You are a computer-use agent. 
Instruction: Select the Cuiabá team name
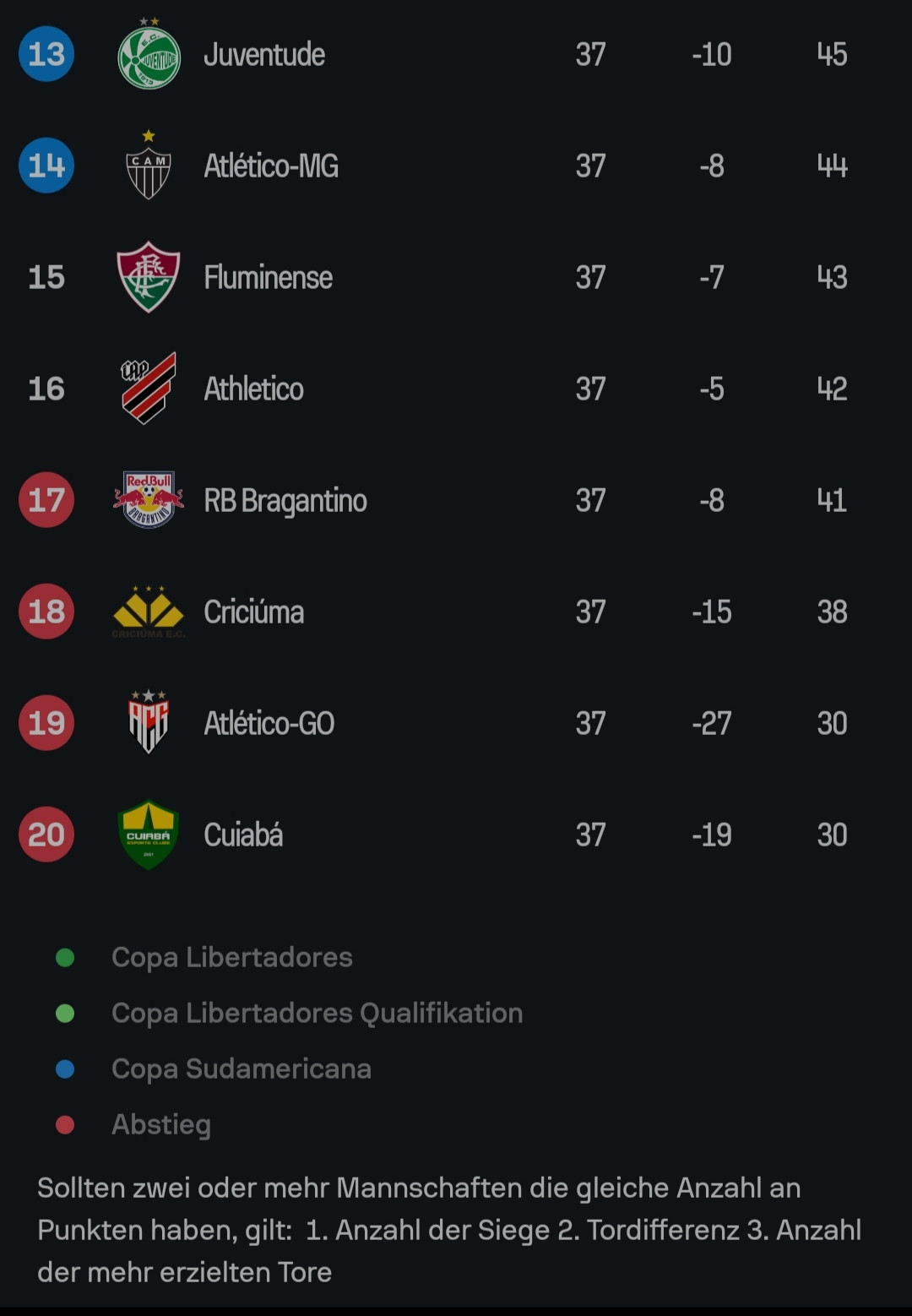pyautogui.click(x=243, y=835)
